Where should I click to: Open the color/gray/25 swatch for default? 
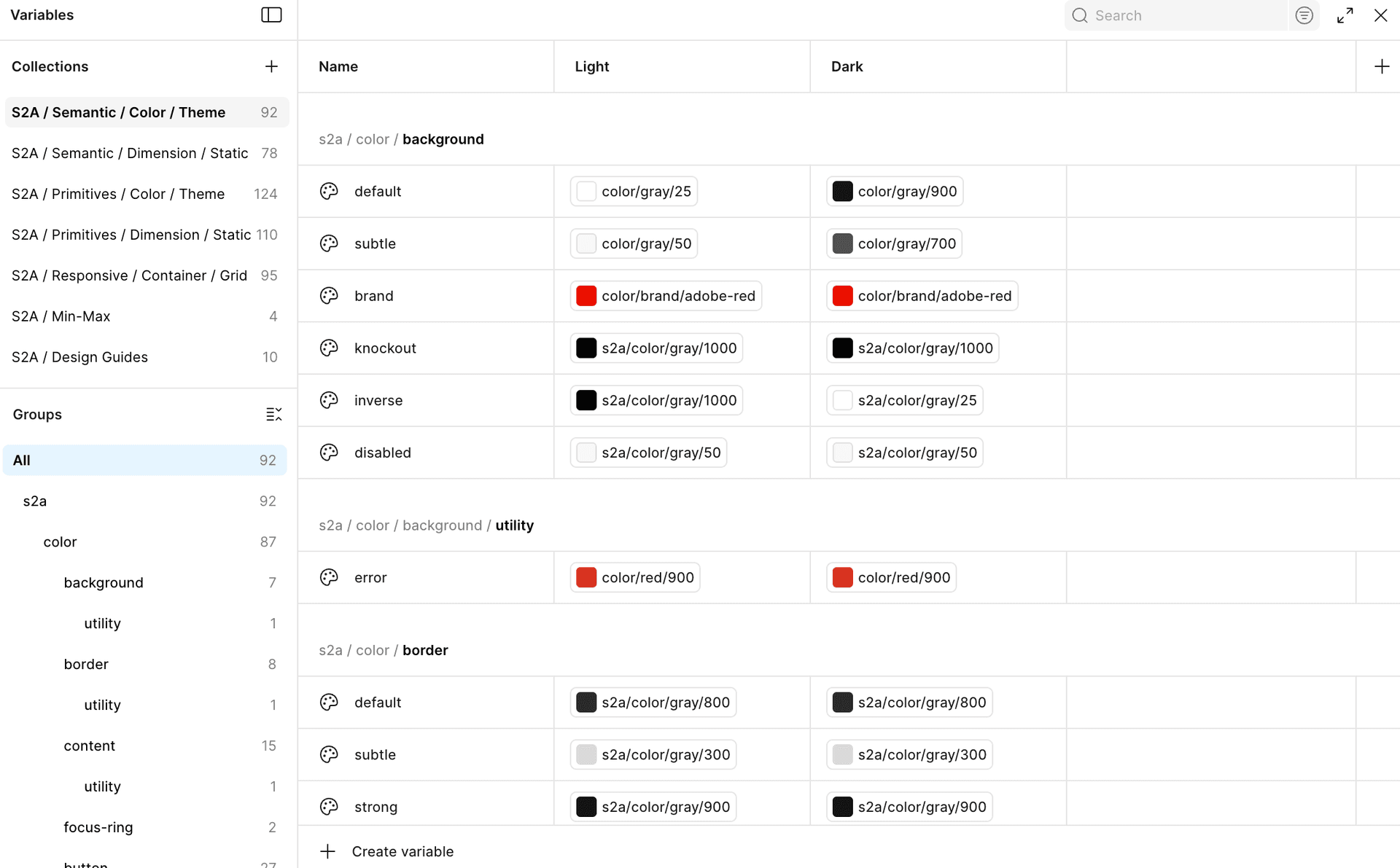tap(633, 191)
